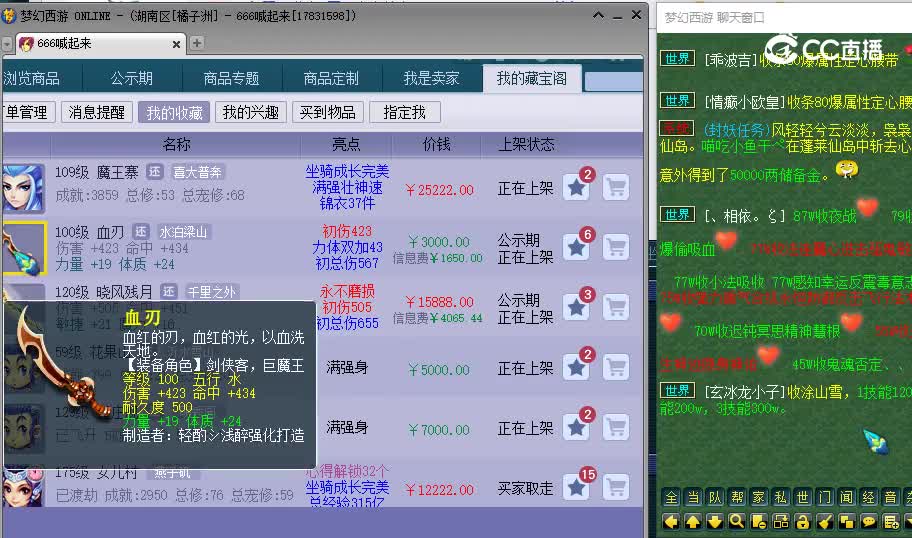Click the unlock padlock chat icon

point(803,522)
